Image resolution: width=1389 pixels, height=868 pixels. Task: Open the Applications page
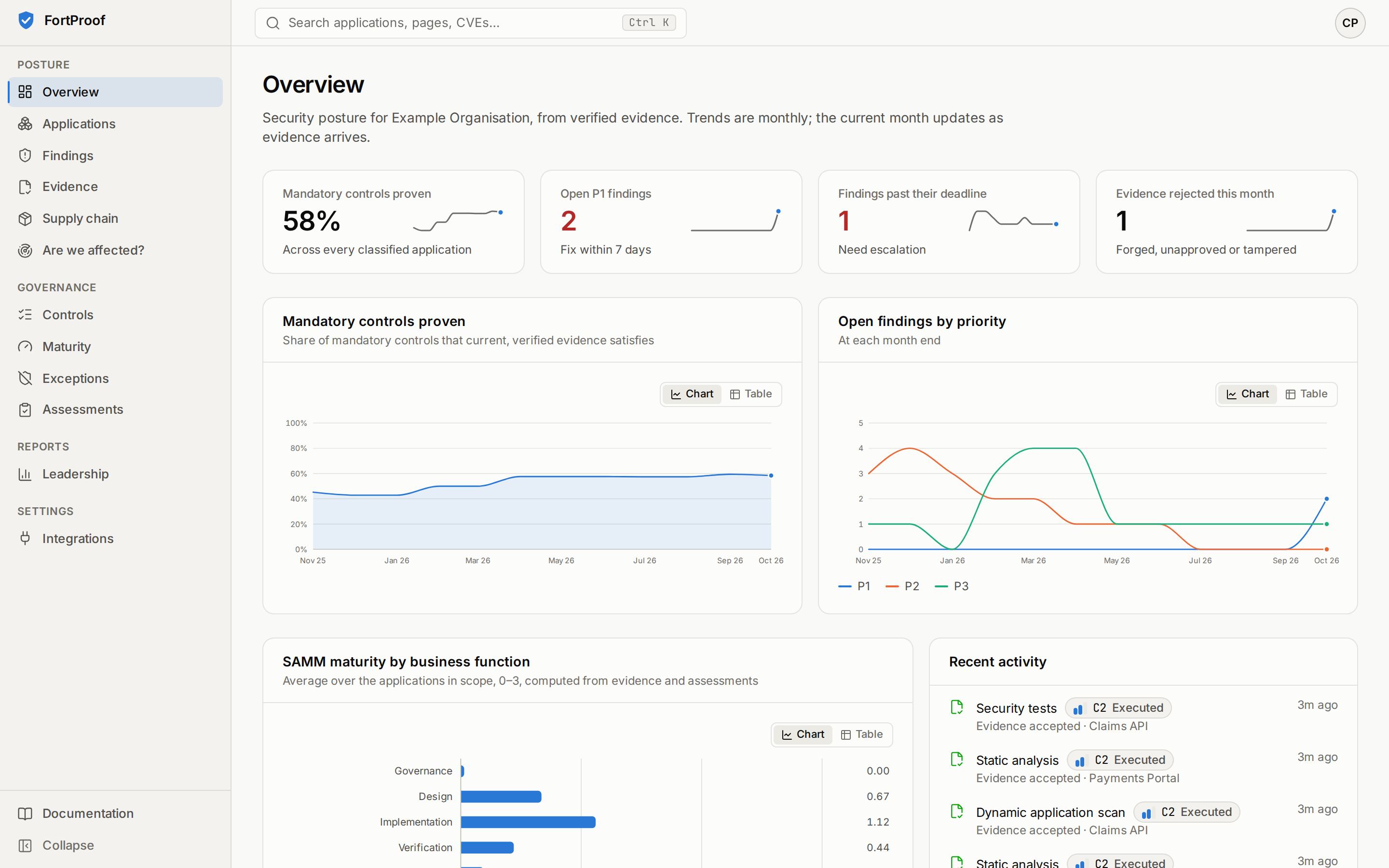115,124
